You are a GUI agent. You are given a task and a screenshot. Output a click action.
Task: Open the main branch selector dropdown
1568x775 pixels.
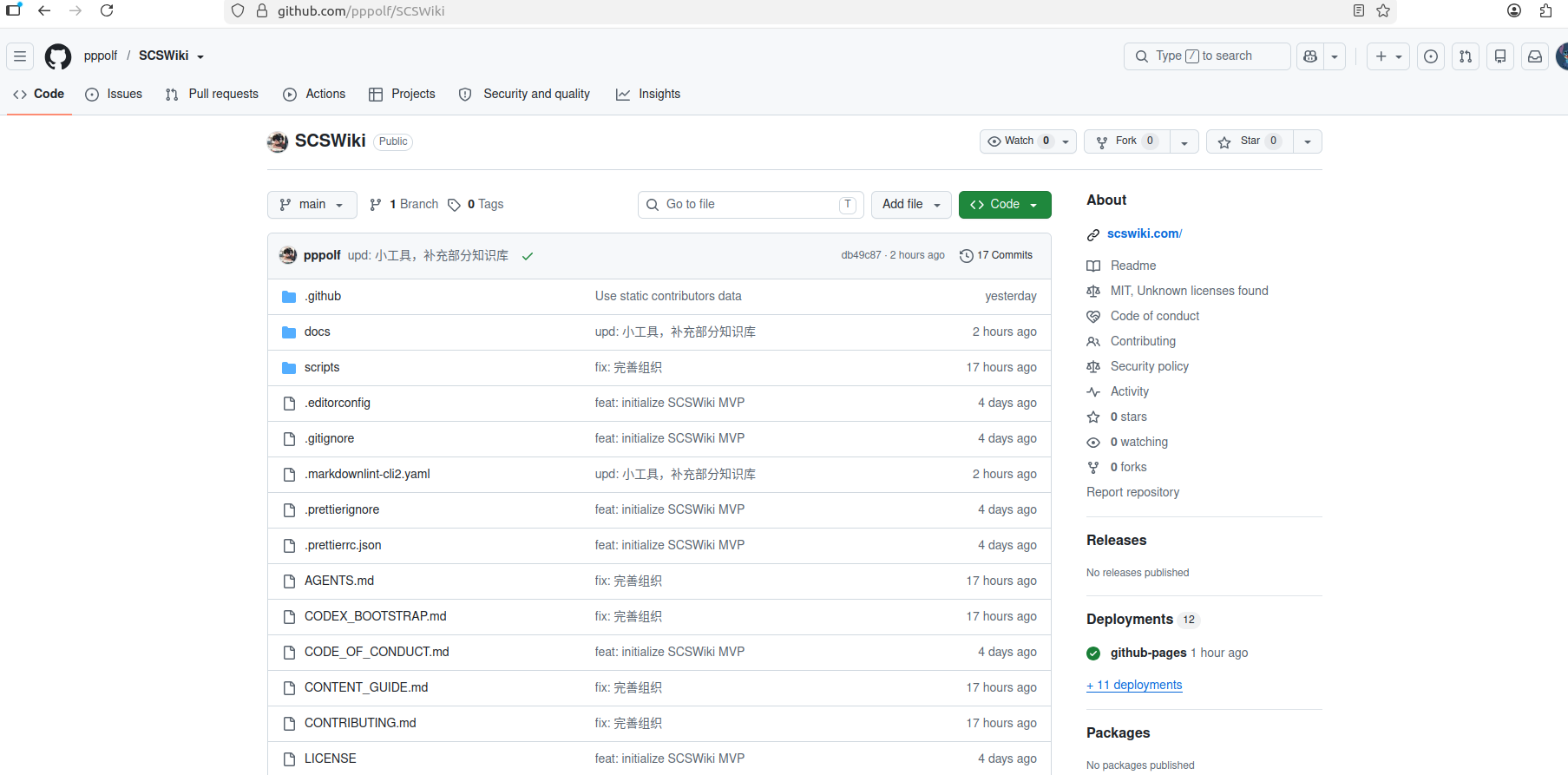coord(312,205)
